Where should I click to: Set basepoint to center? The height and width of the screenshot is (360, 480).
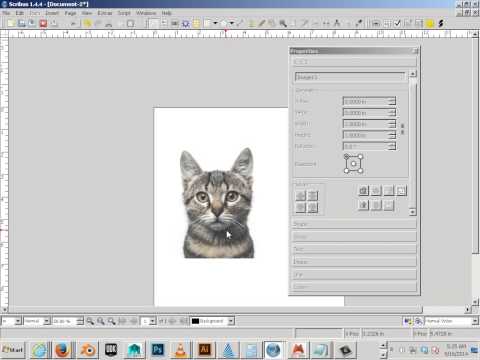pos(353,164)
